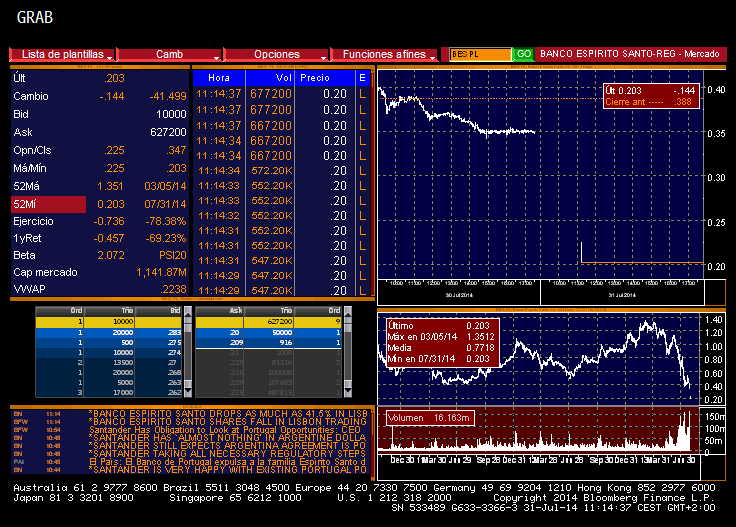Open headline SANTANDER HAS ALMOST NOTHING IN ARGENTINE
The image size is (736, 527).
click(228, 437)
